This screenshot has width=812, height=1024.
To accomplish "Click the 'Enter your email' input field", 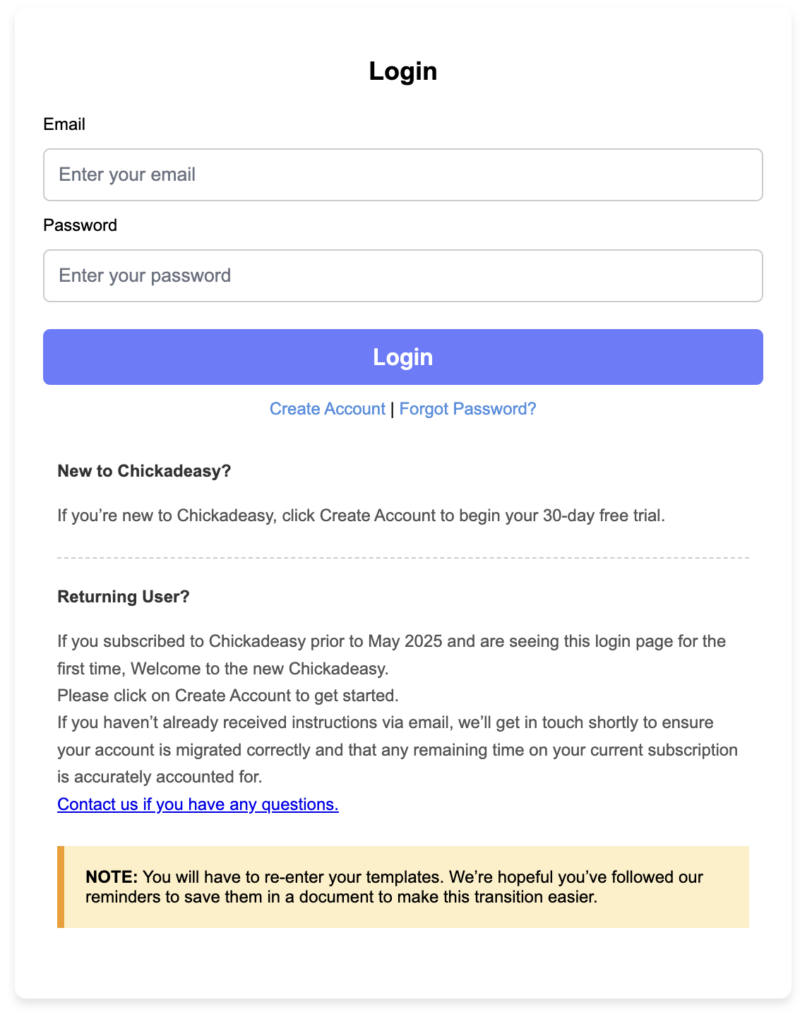I will coord(402,174).
